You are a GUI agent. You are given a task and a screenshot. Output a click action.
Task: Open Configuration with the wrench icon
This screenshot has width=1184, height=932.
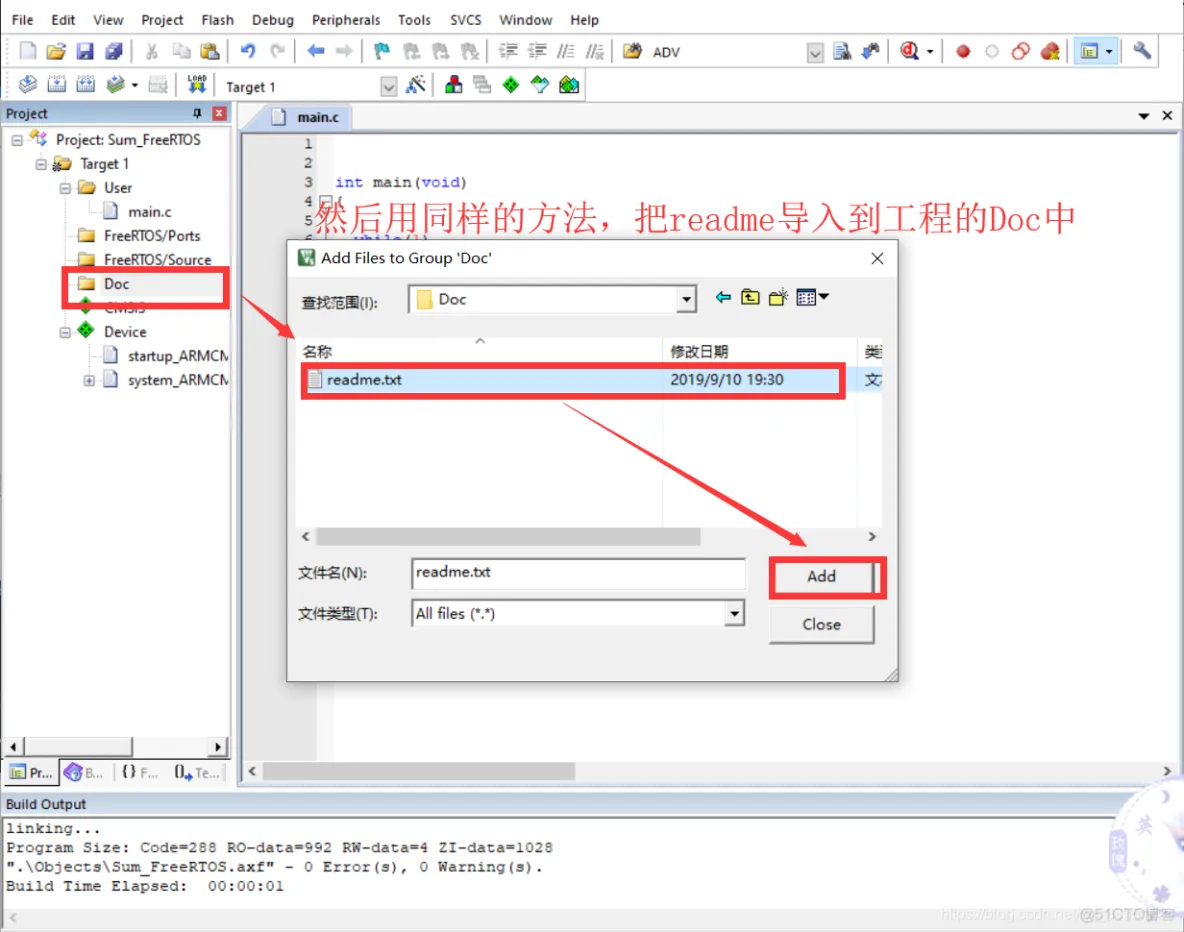click(1142, 51)
